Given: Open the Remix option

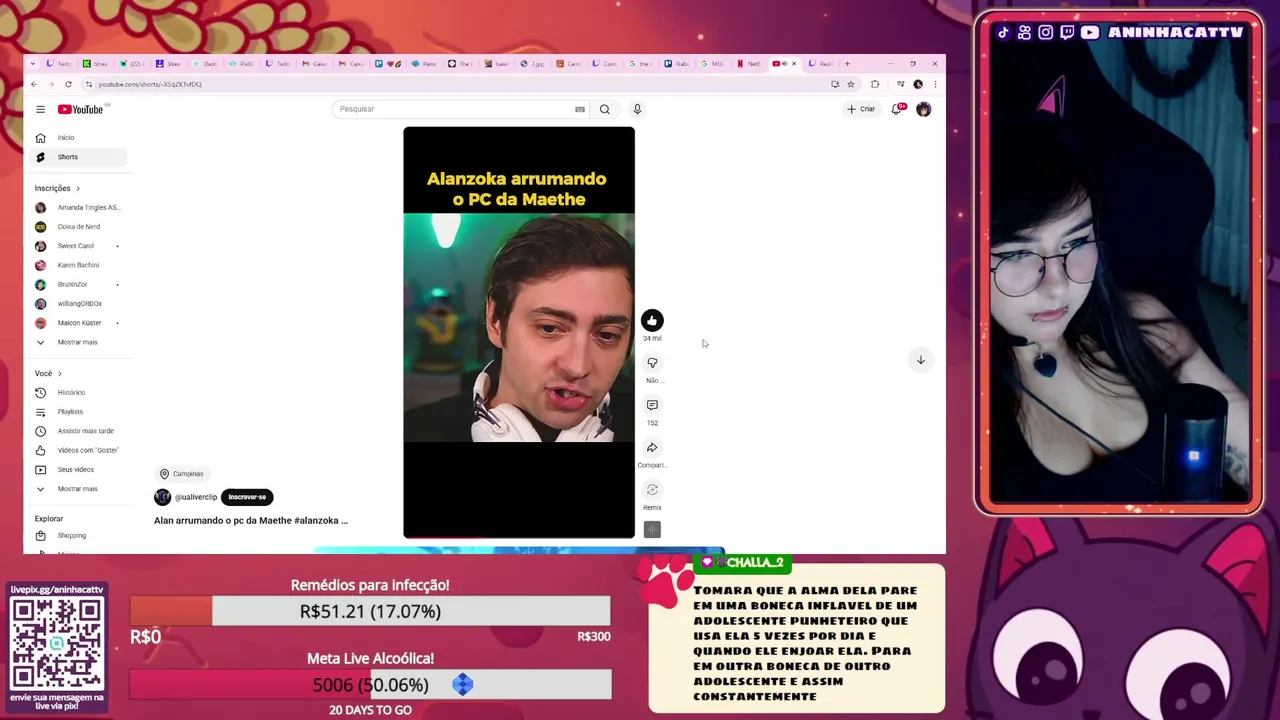Looking at the screenshot, I should [x=652, y=490].
